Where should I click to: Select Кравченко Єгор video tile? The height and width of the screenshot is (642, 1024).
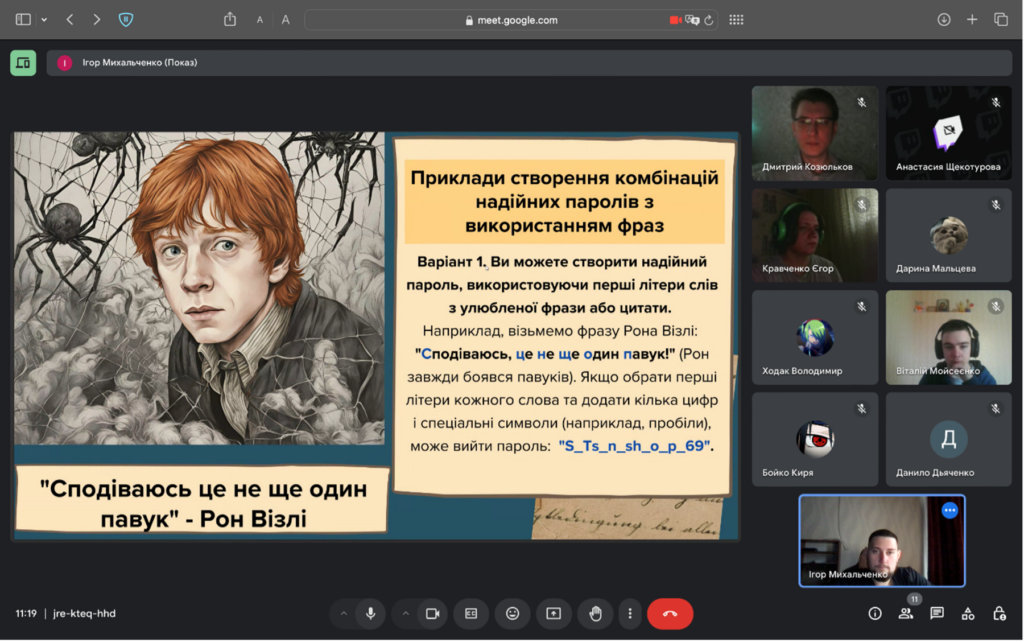pos(814,235)
